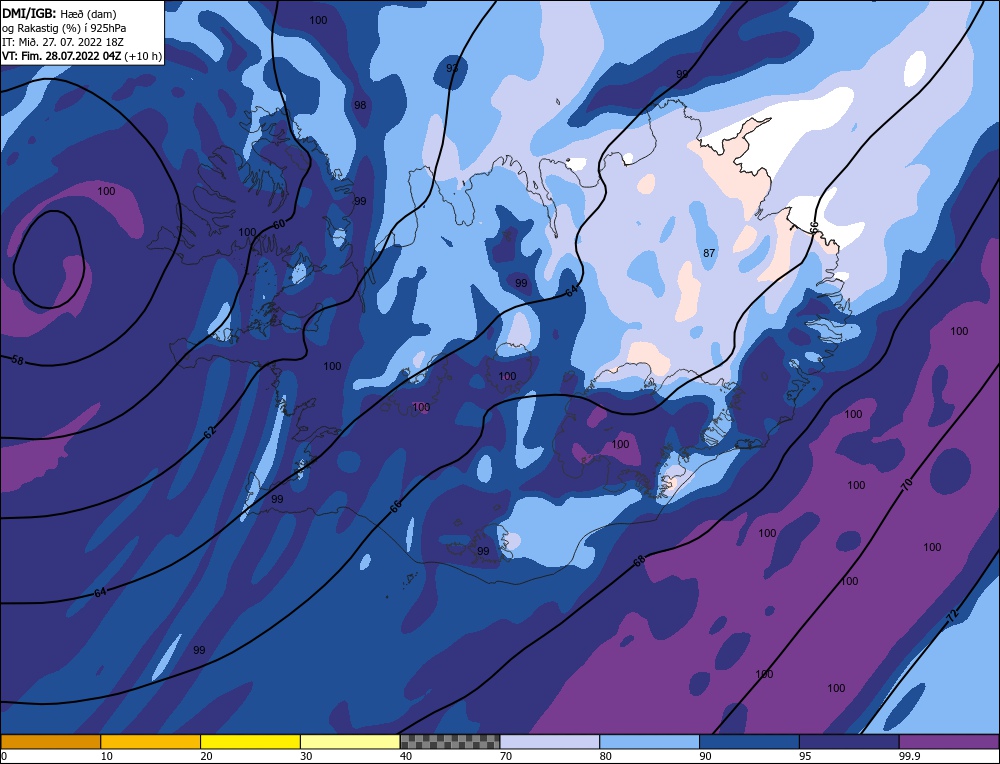Click the '20' legend tick label
The height and width of the screenshot is (764, 1000).
(x=207, y=756)
